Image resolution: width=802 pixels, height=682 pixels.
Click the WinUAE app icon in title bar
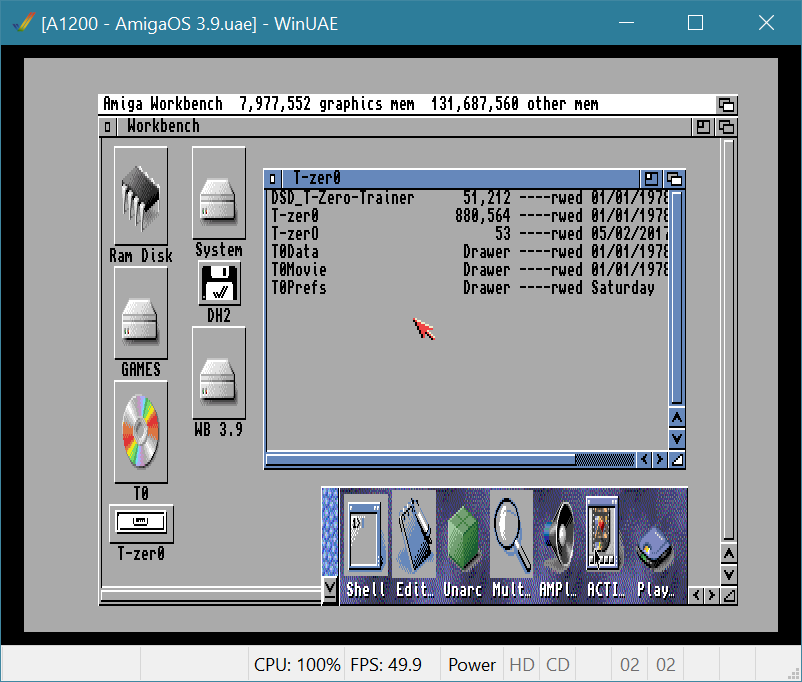click(x=24, y=23)
